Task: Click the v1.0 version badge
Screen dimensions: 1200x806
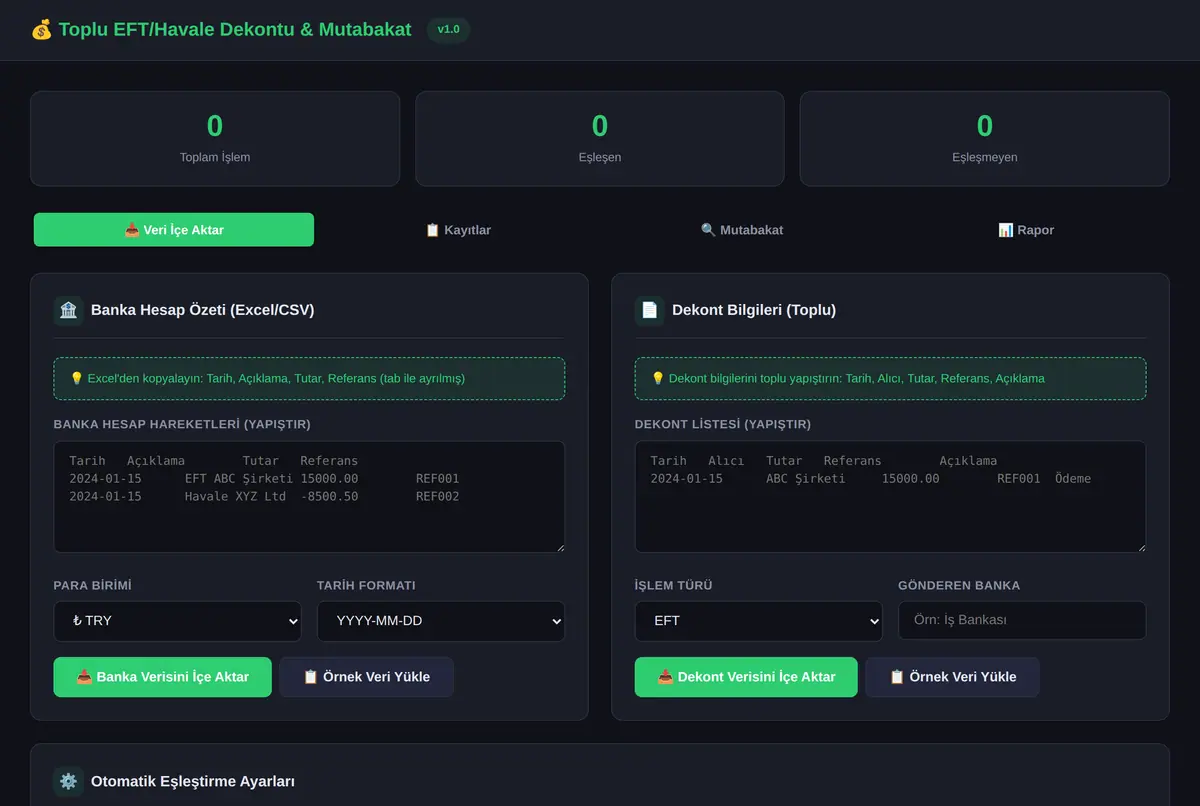Action: pyautogui.click(x=449, y=30)
